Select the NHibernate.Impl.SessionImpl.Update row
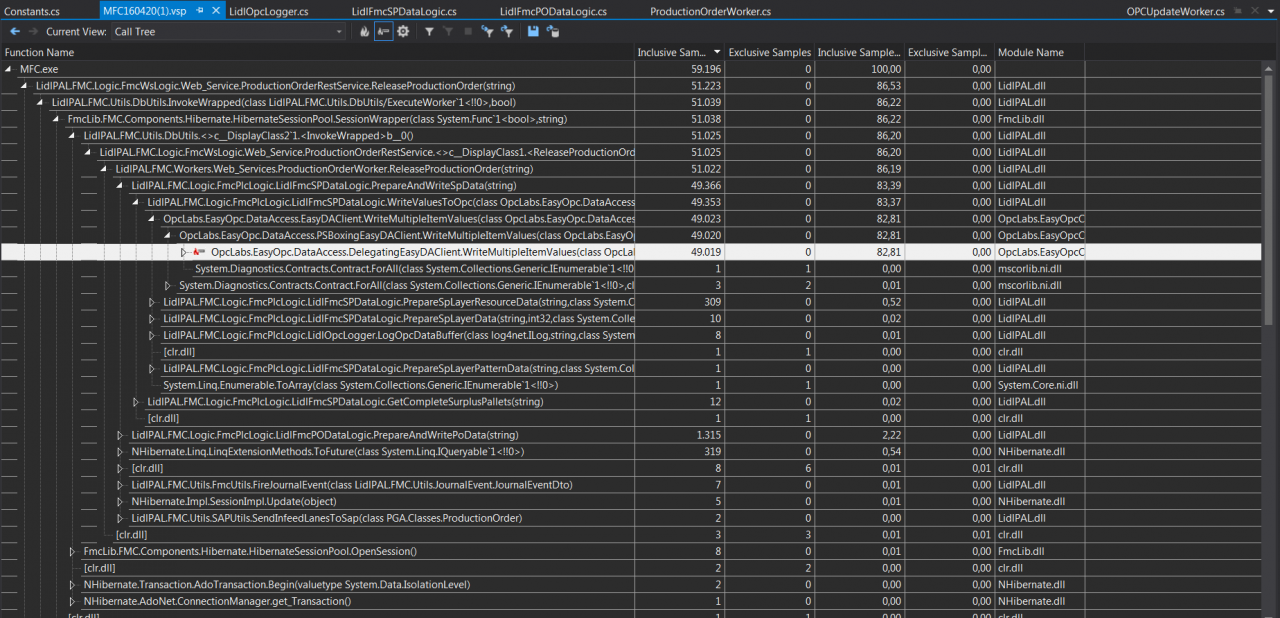This screenshot has width=1280, height=618. point(233,502)
